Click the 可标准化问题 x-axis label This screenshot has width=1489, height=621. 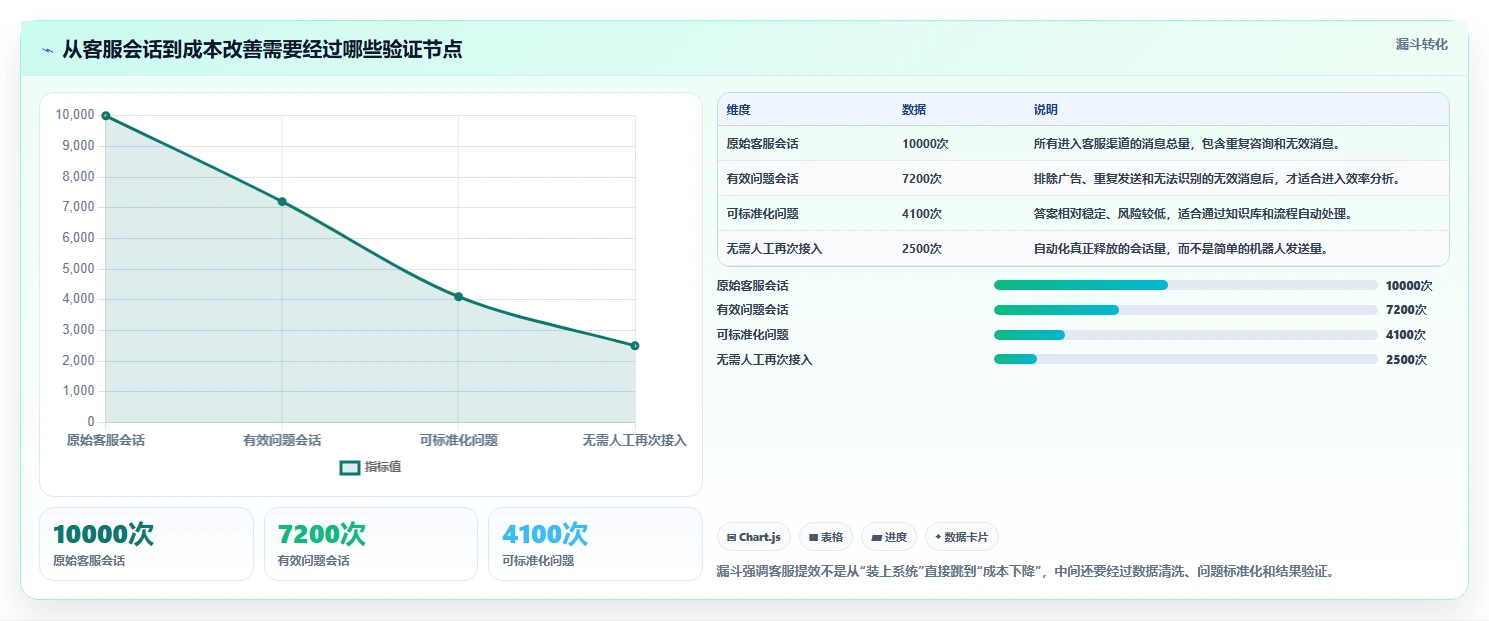click(459, 440)
